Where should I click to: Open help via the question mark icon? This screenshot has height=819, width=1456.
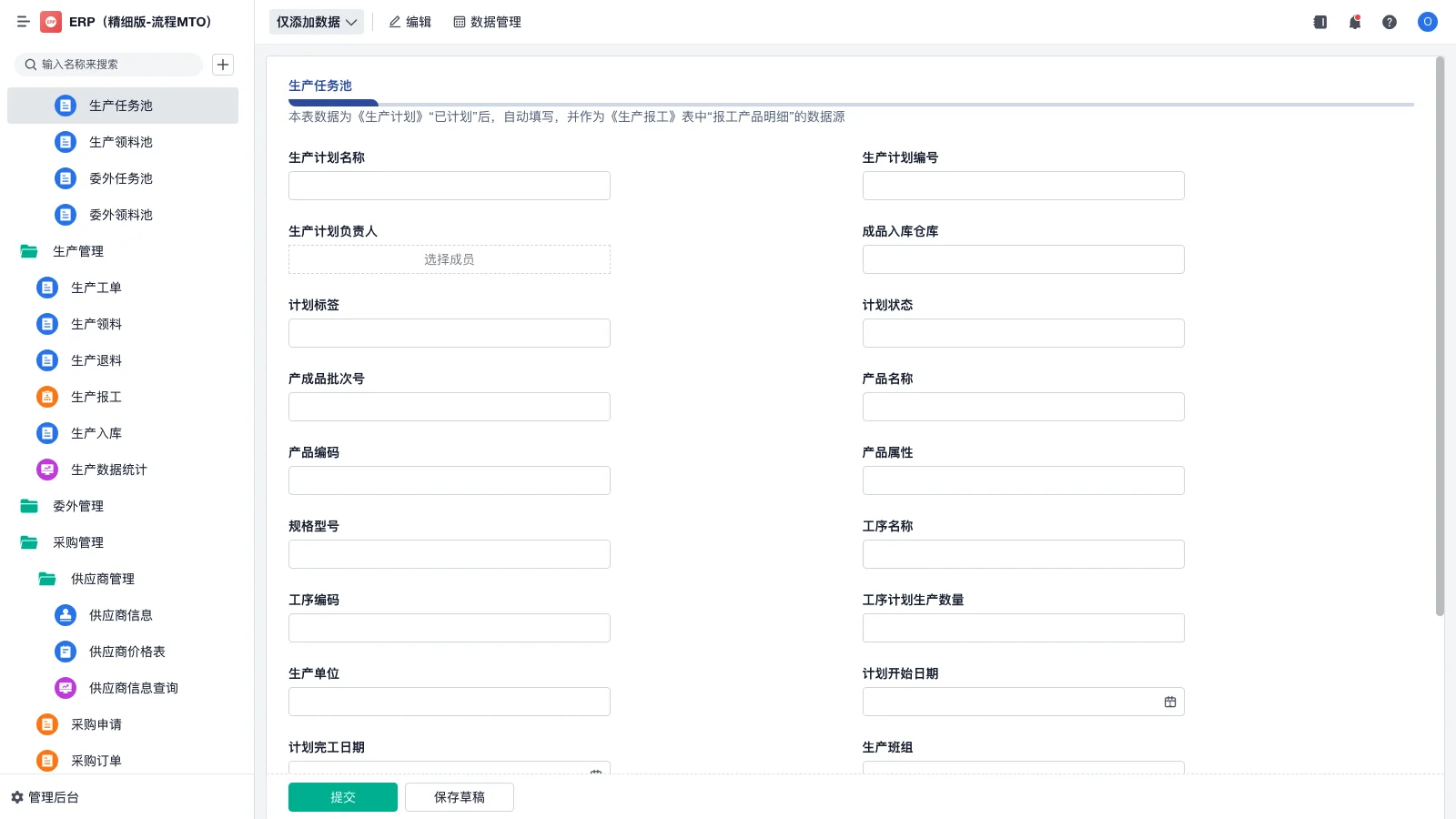point(1390,22)
